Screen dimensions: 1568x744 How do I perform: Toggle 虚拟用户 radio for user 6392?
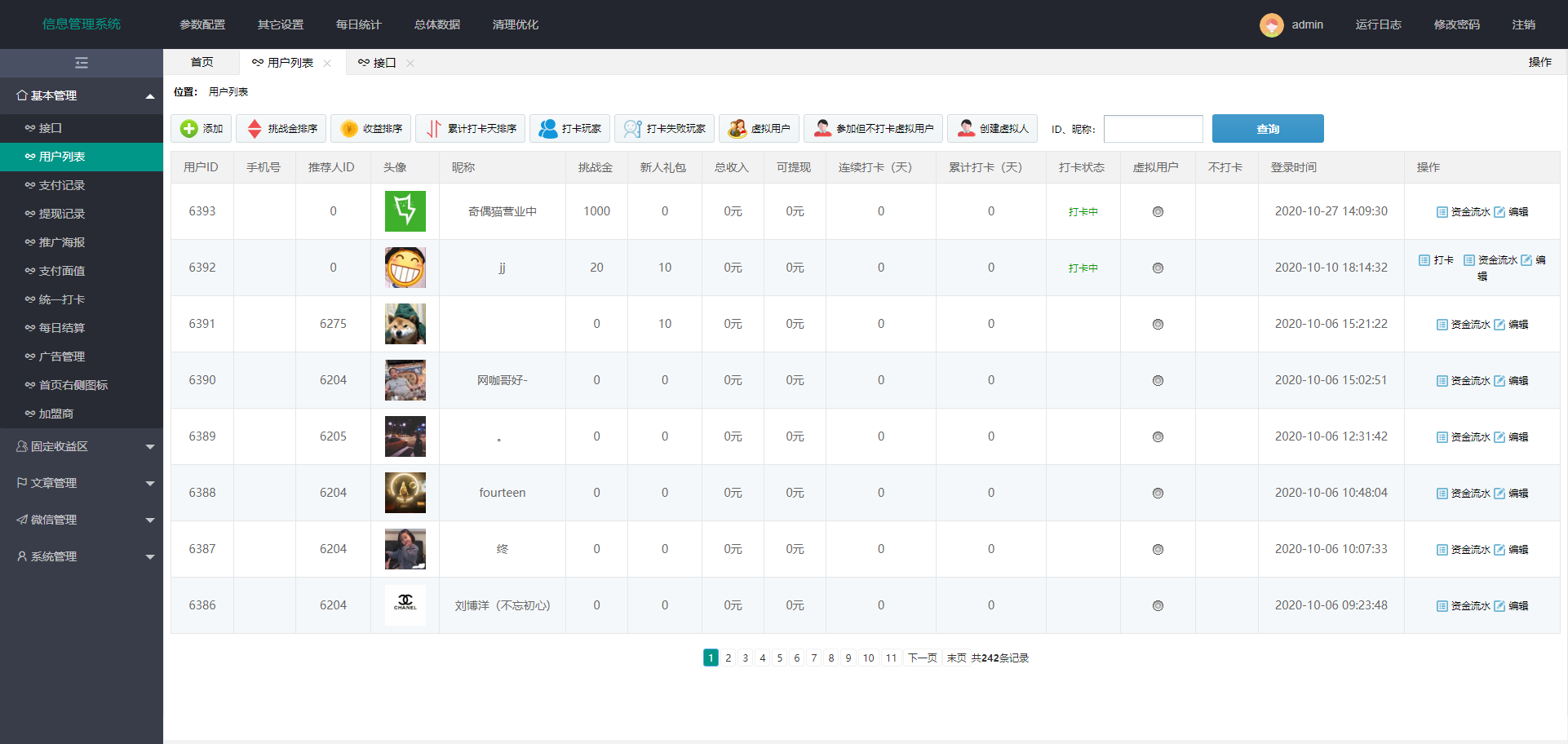click(x=1158, y=268)
